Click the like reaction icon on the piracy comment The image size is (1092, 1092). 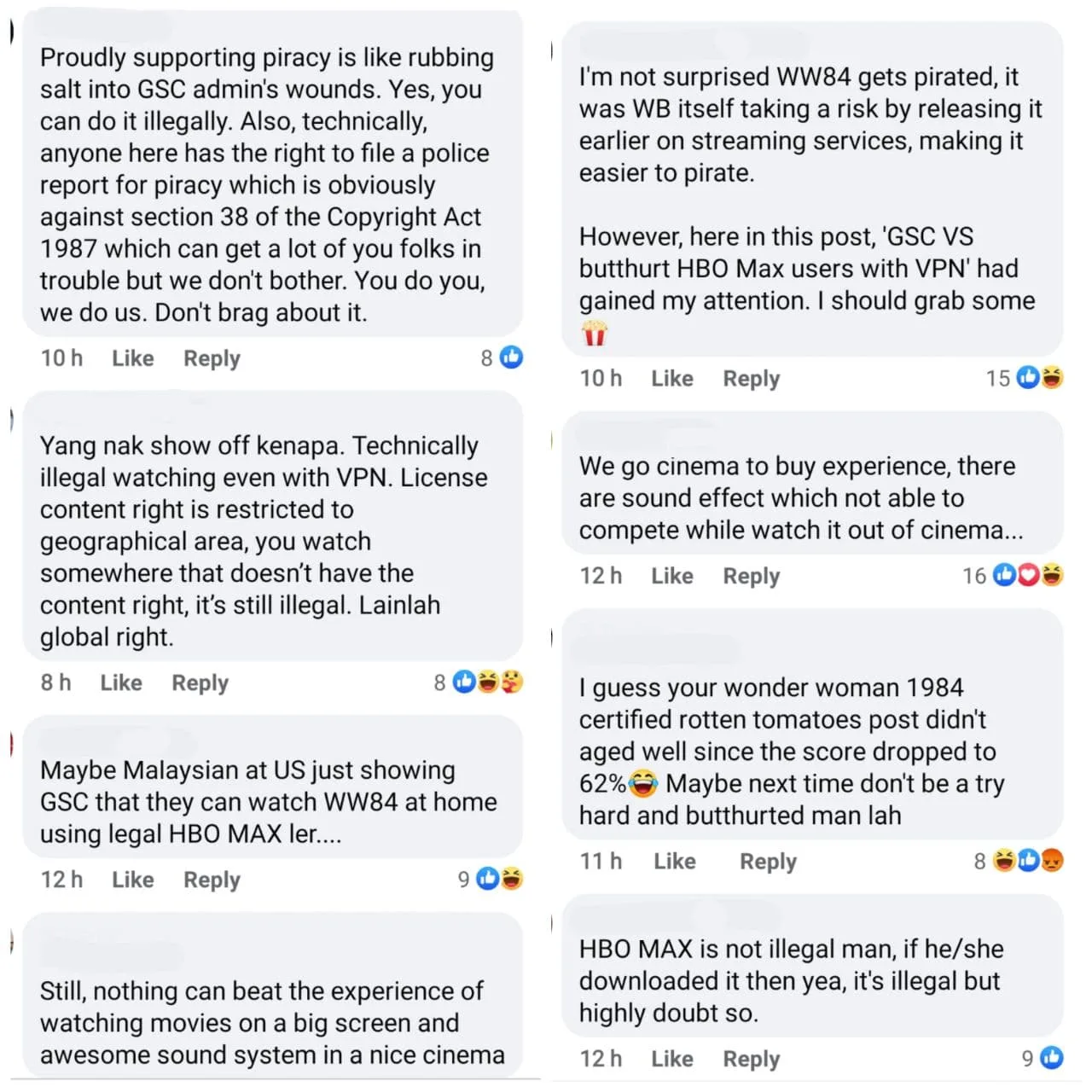tap(511, 357)
